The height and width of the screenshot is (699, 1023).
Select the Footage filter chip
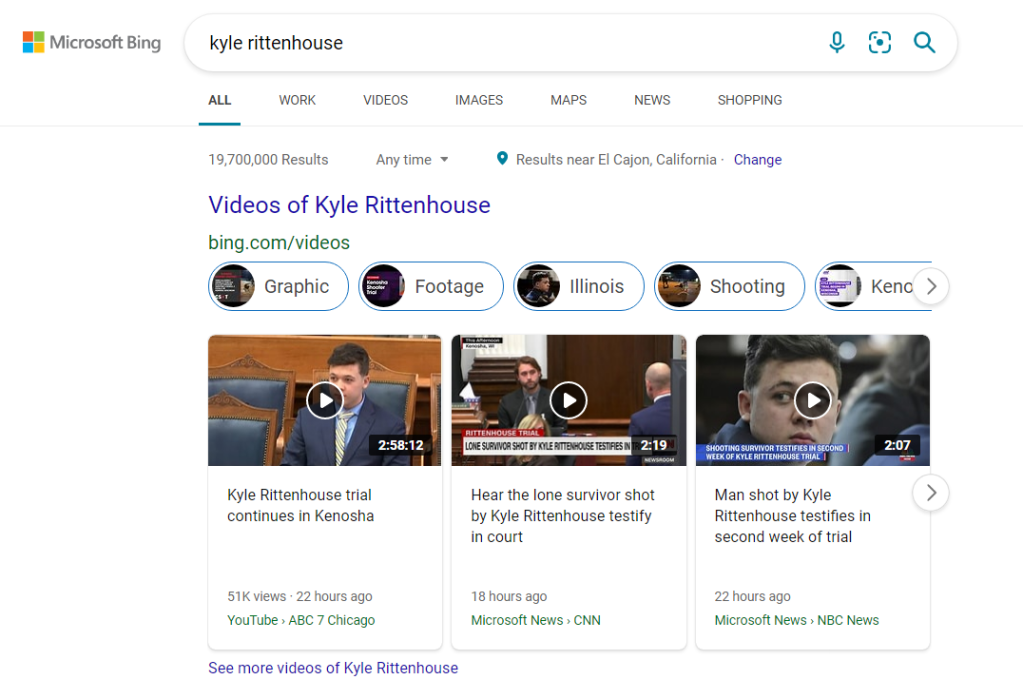pos(431,286)
